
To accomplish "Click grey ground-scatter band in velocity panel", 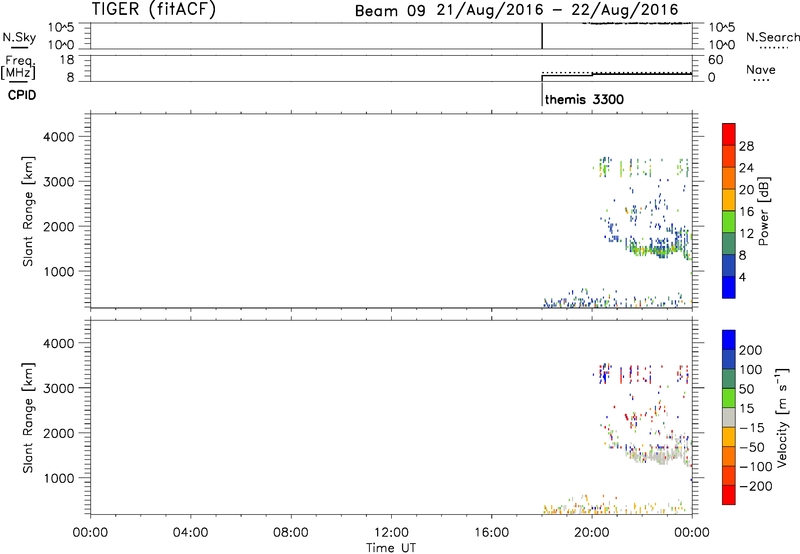I will tap(658, 454).
